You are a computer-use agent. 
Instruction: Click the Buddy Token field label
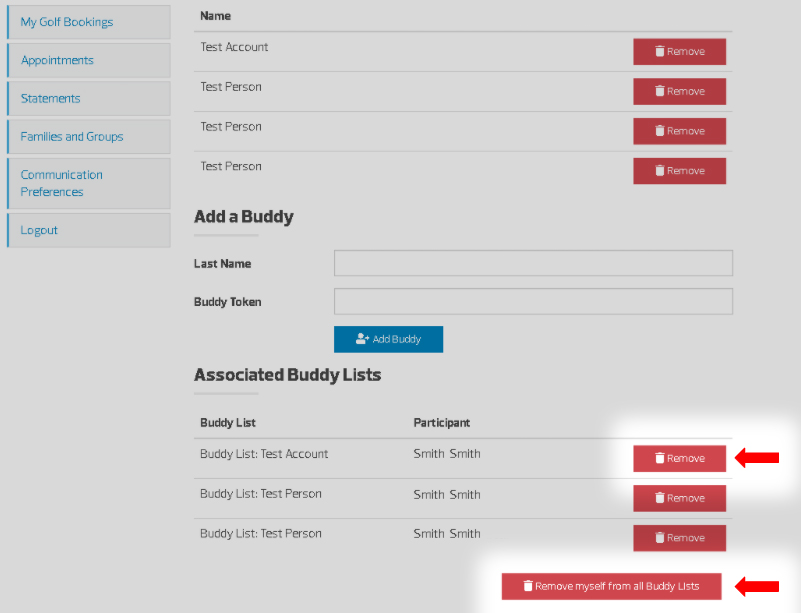tap(228, 302)
